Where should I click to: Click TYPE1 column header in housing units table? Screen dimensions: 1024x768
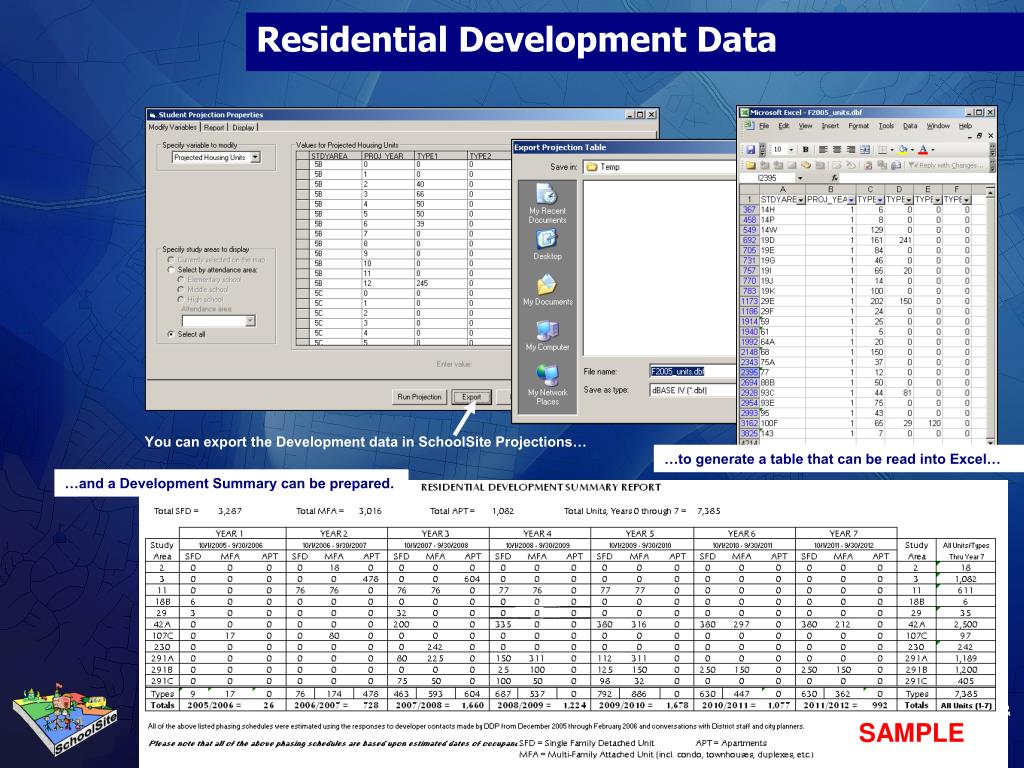click(441, 156)
